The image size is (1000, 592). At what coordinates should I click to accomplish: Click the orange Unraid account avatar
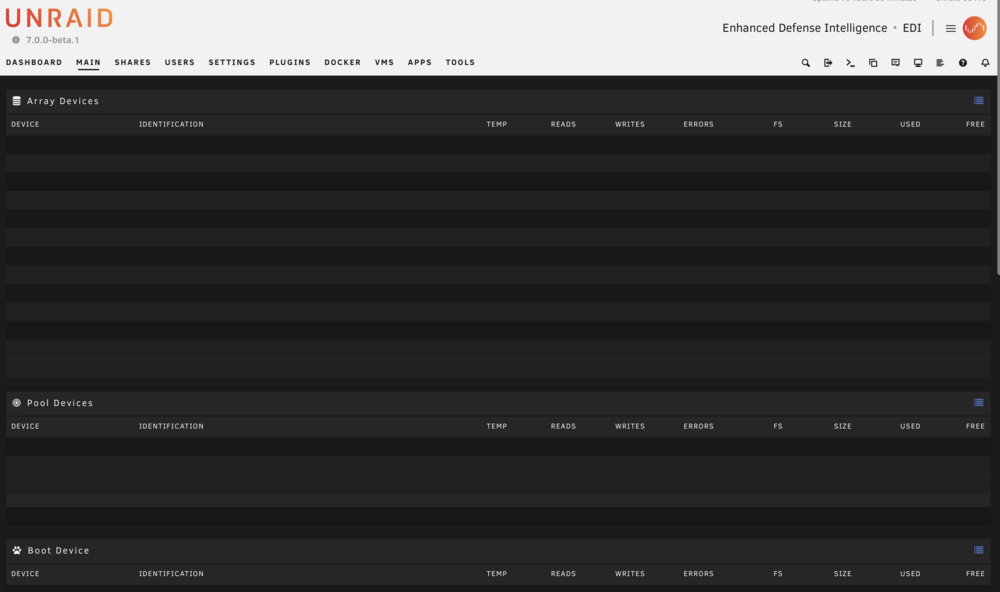[974, 28]
